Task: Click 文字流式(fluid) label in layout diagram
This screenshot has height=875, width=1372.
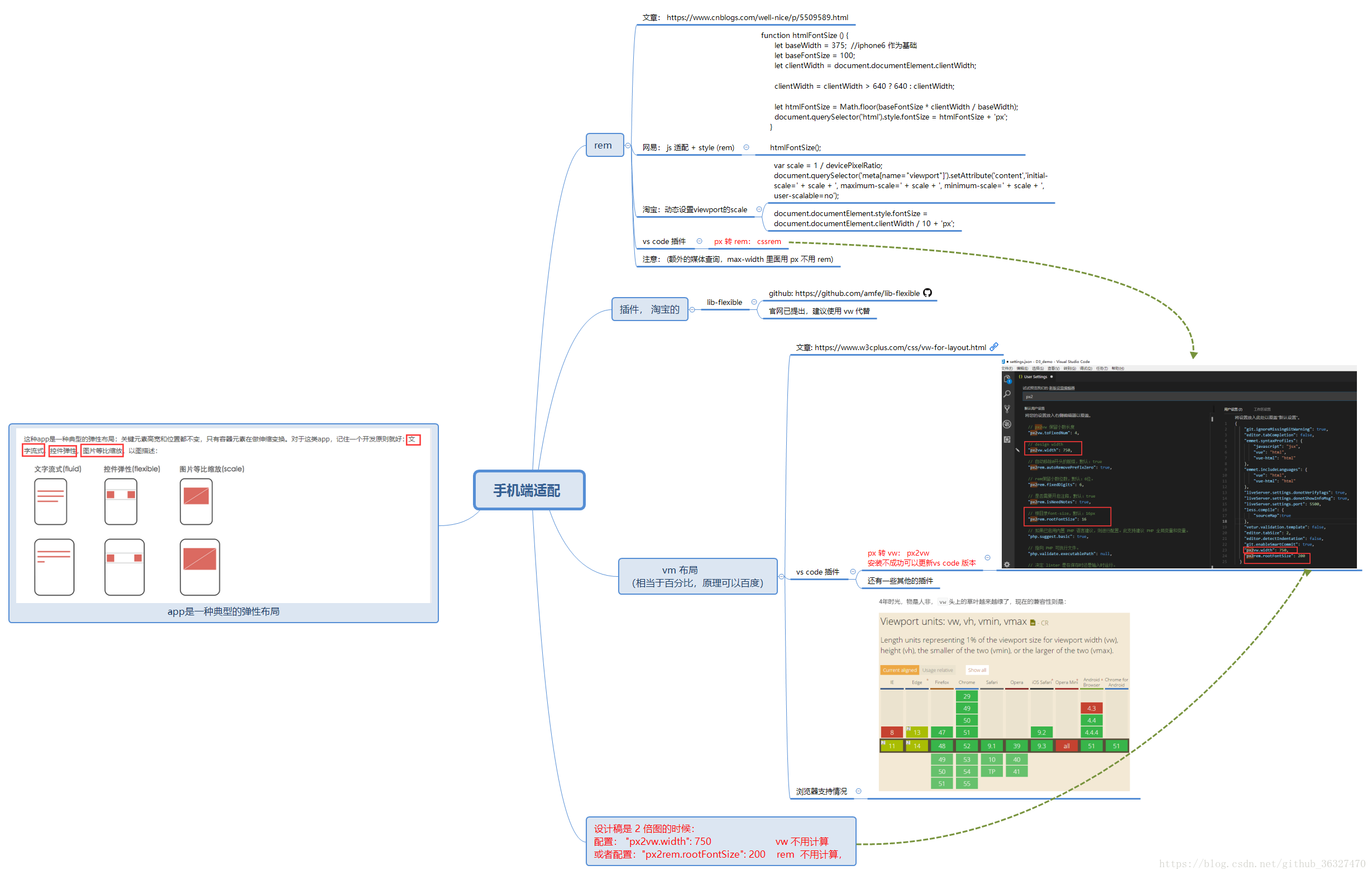Action: click(x=58, y=469)
